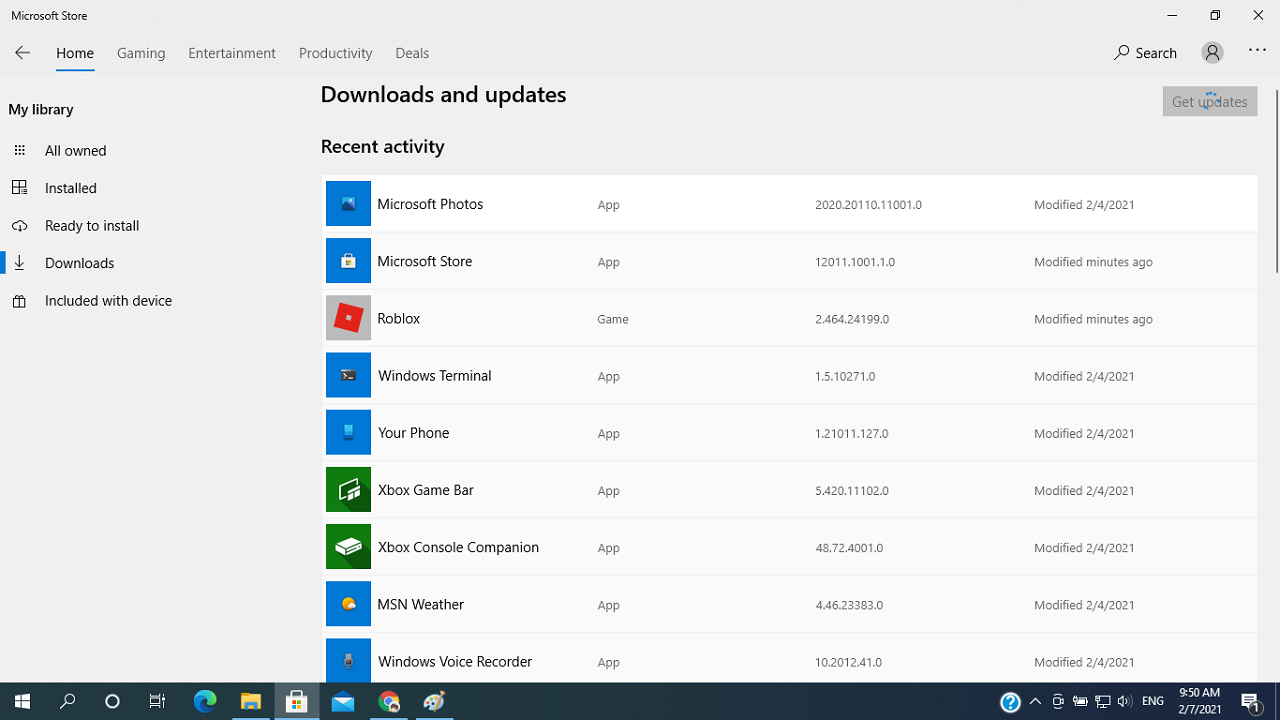
Task: Open the Xbox Console Companion entry name
Action: 458,547
